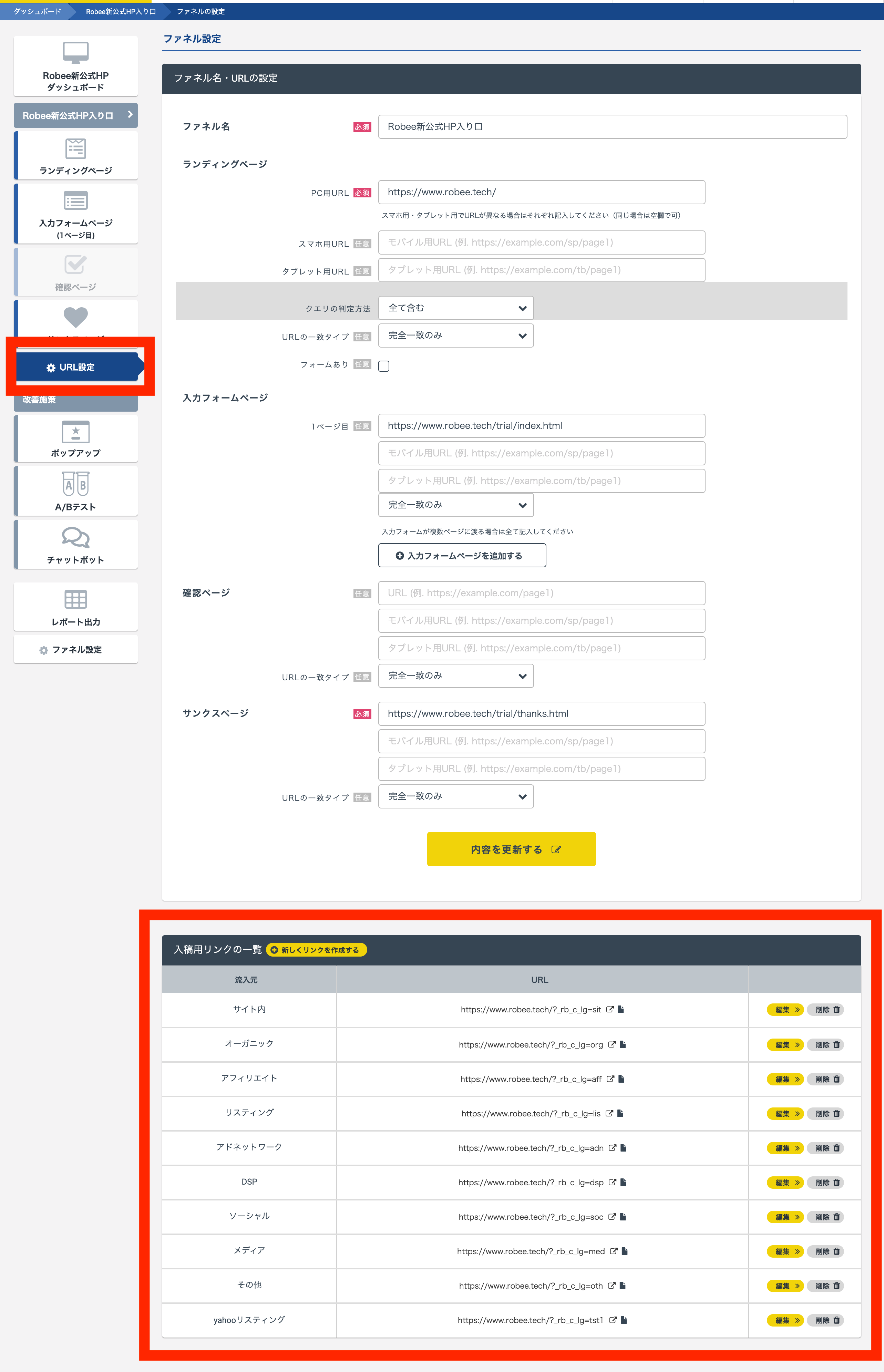
Task: Open external link icon for オーガニック URL
Action: pos(612,1044)
